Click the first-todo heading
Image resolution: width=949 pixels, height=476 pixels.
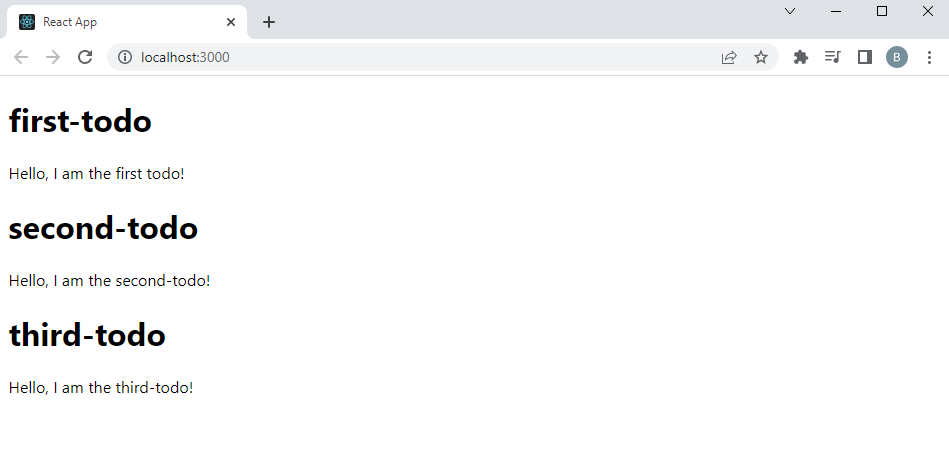tap(80, 121)
